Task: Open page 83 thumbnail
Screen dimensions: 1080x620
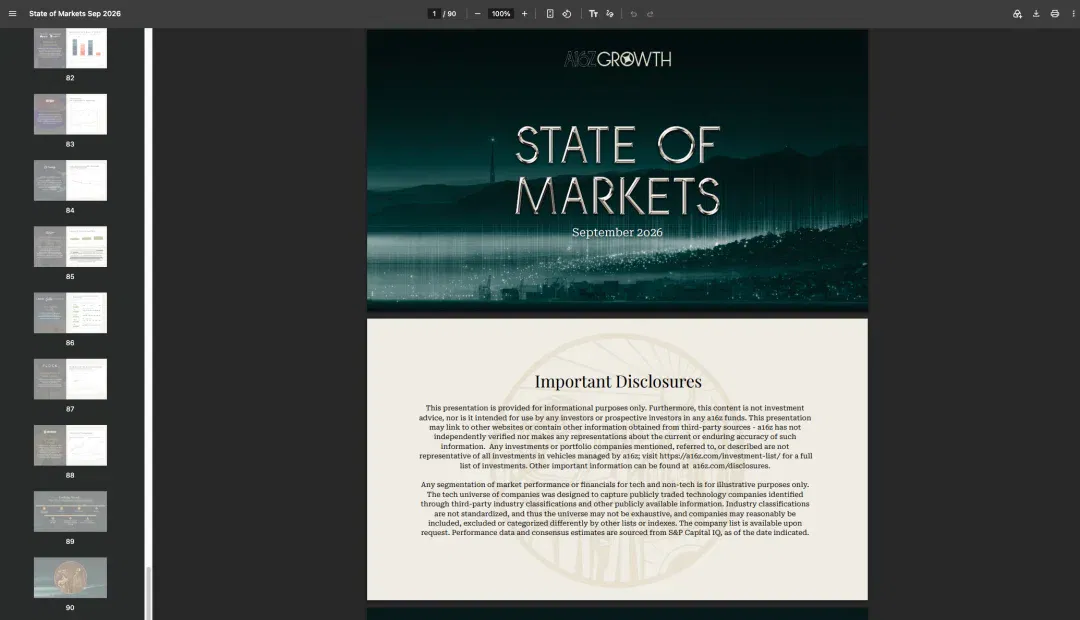Action: (70, 114)
